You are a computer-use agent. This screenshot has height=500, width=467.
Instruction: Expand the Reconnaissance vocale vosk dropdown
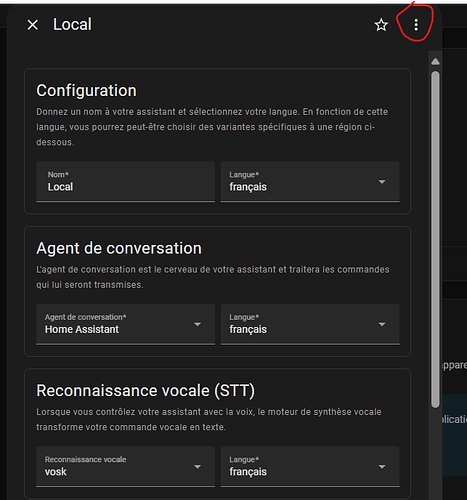point(125,467)
